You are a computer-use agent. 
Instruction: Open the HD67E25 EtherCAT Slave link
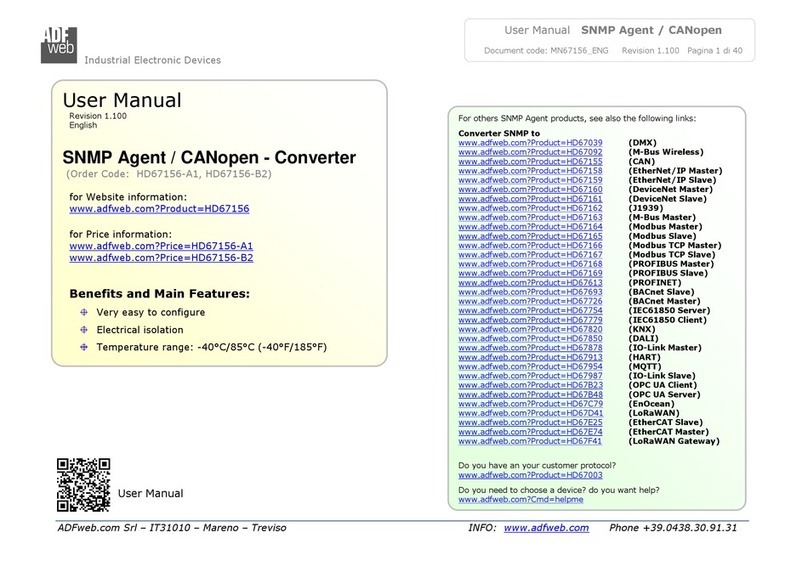[x=530, y=422]
